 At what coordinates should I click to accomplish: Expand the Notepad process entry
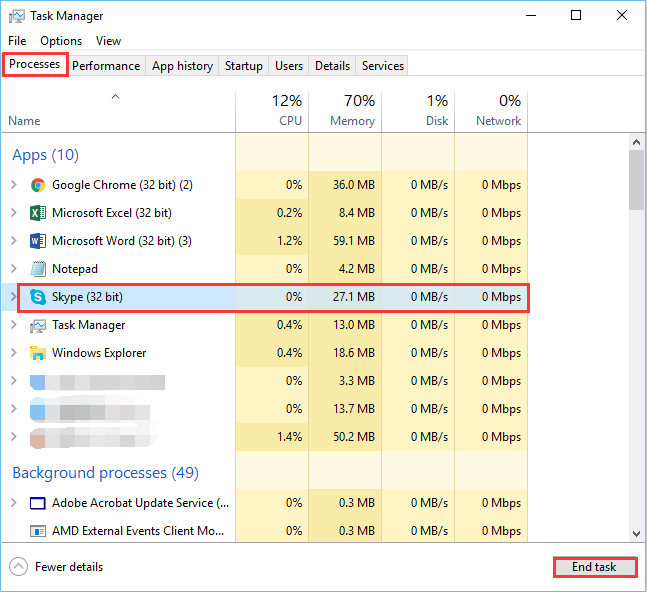tap(14, 269)
